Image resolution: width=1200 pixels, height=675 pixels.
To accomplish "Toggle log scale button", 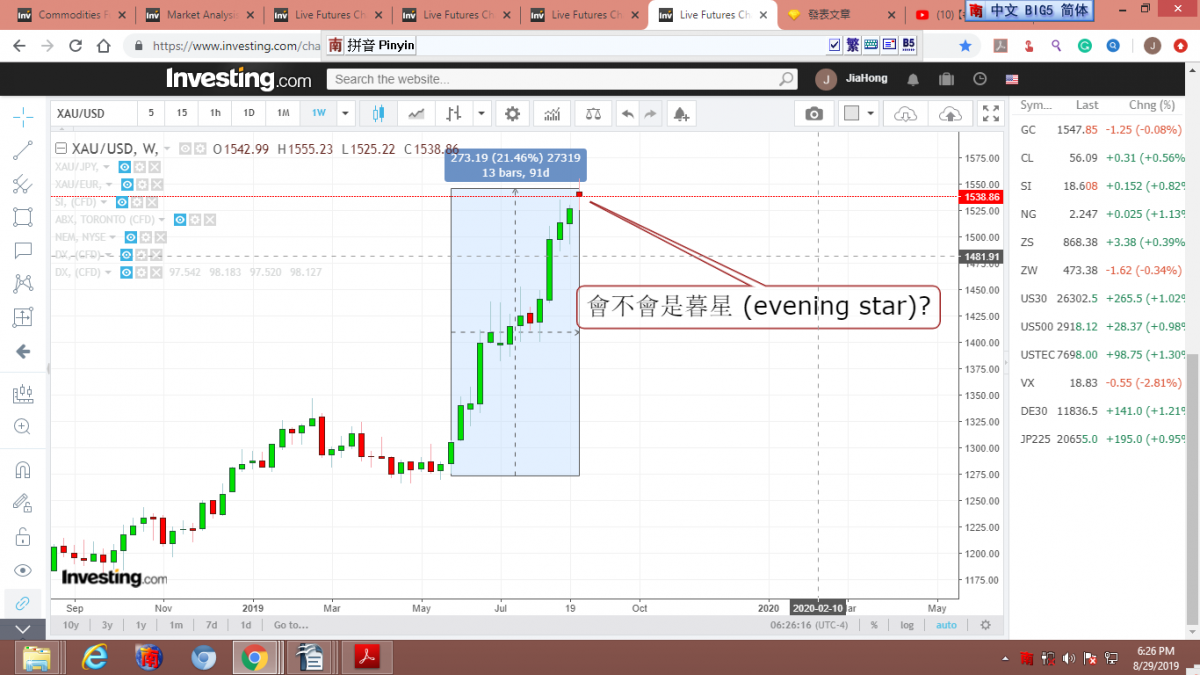I will pos(907,625).
